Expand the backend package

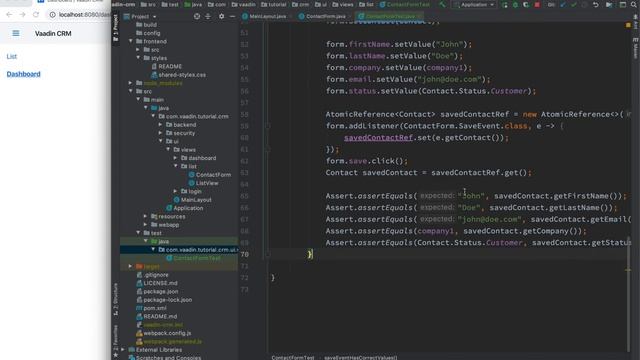tap(160, 124)
